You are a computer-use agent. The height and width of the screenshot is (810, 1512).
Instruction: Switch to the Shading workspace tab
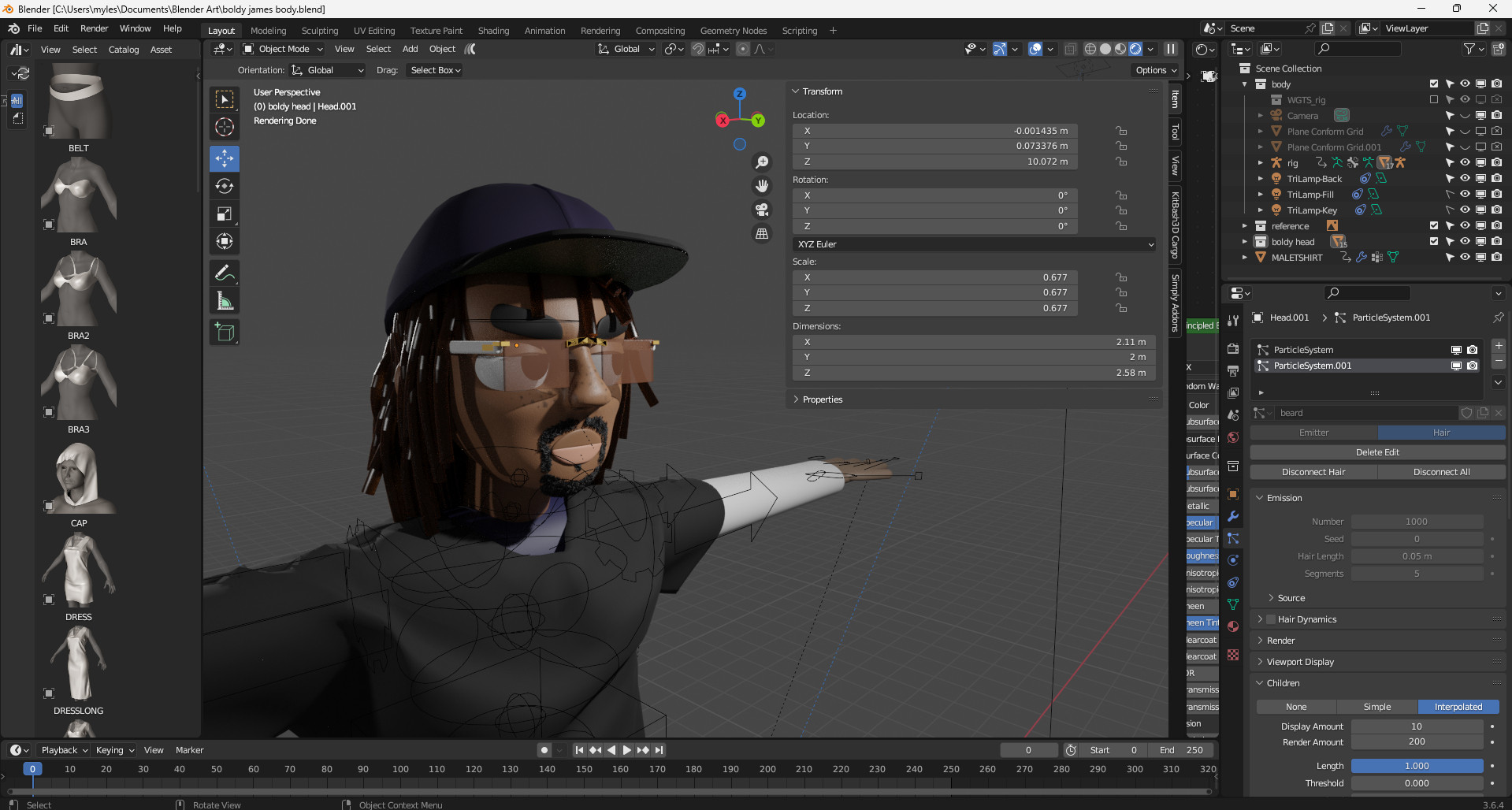click(493, 31)
